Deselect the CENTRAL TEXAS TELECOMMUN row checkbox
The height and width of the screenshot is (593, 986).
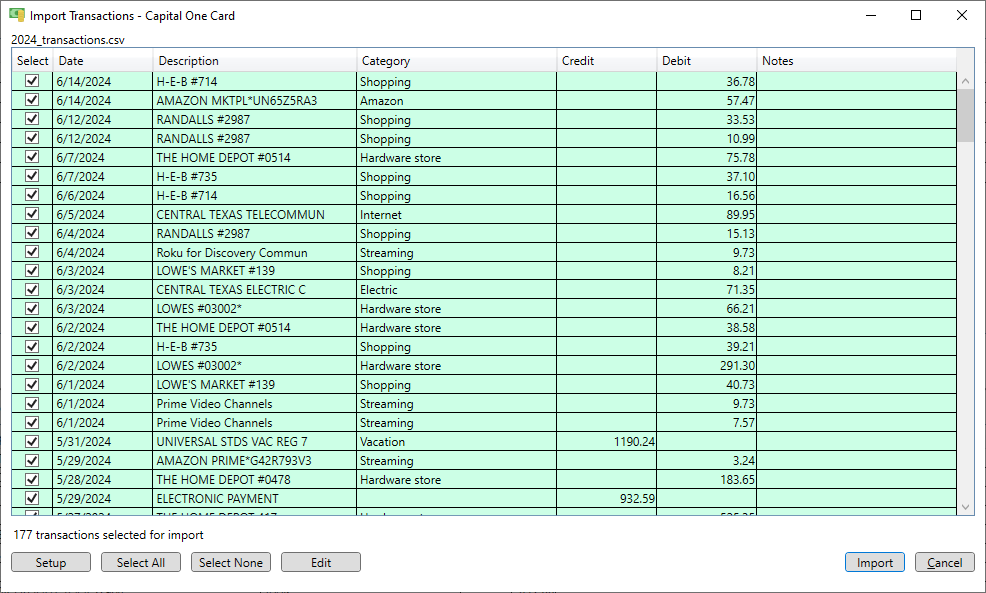(32, 214)
